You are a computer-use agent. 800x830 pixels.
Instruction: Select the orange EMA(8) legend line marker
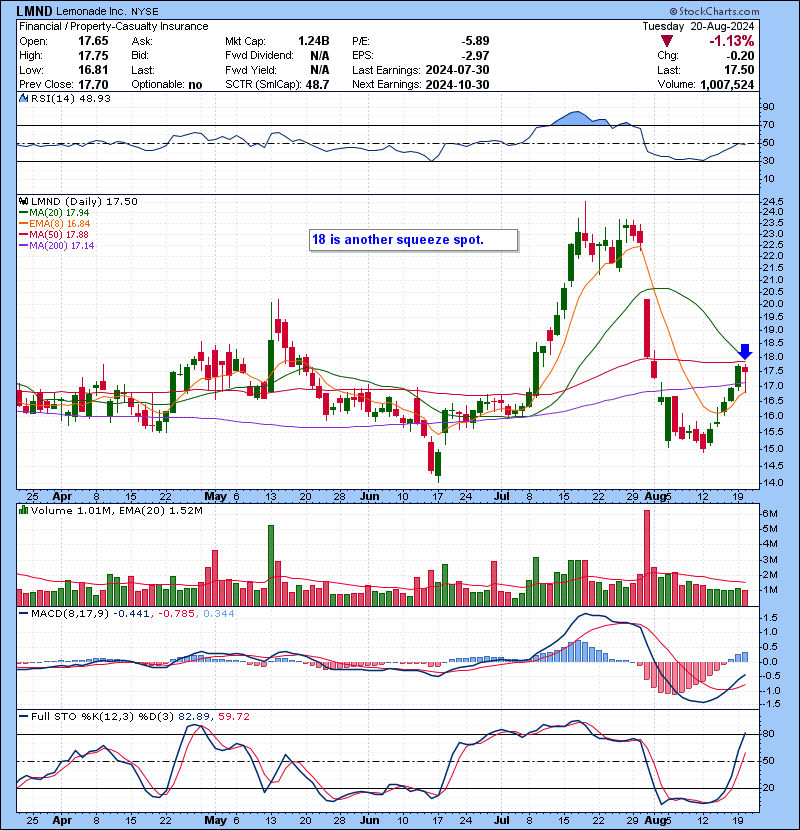[23, 224]
